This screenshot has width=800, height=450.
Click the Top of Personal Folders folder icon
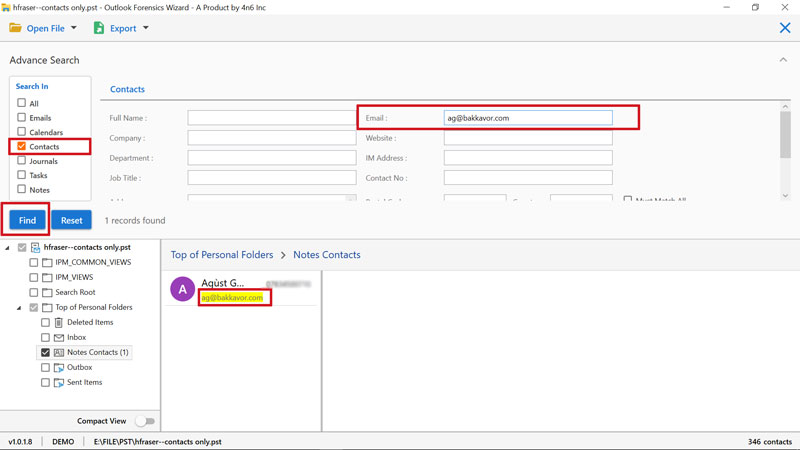(x=47, y=308)
